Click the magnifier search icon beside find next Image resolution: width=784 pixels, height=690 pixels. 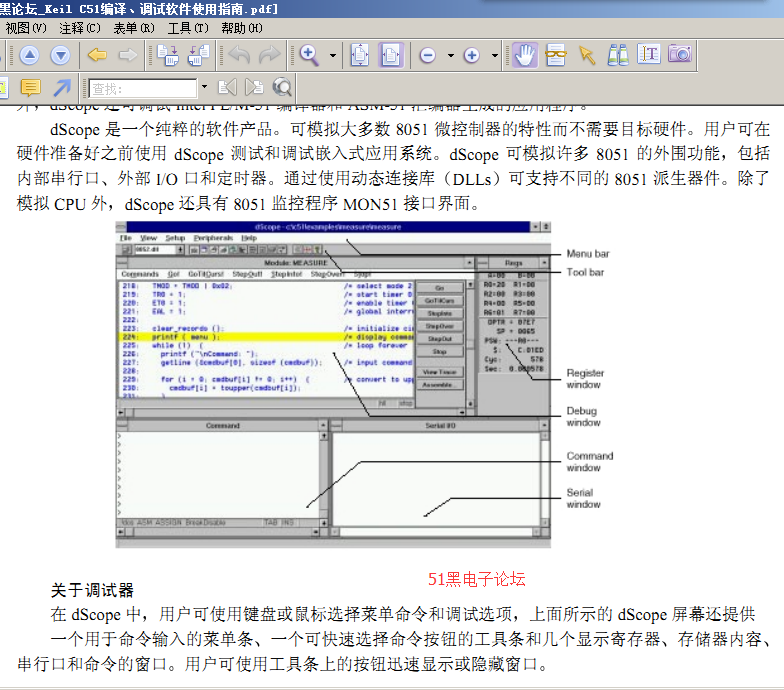282,88
